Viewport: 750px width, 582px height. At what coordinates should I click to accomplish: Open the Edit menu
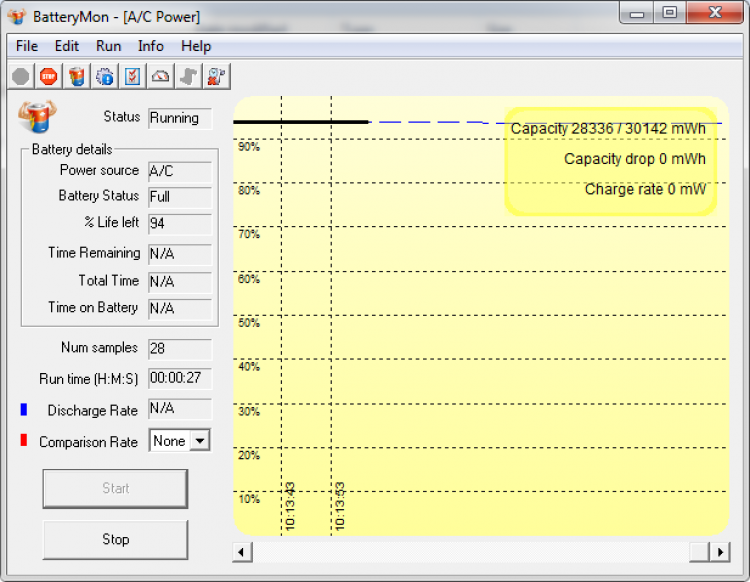(x=66, y=46)
